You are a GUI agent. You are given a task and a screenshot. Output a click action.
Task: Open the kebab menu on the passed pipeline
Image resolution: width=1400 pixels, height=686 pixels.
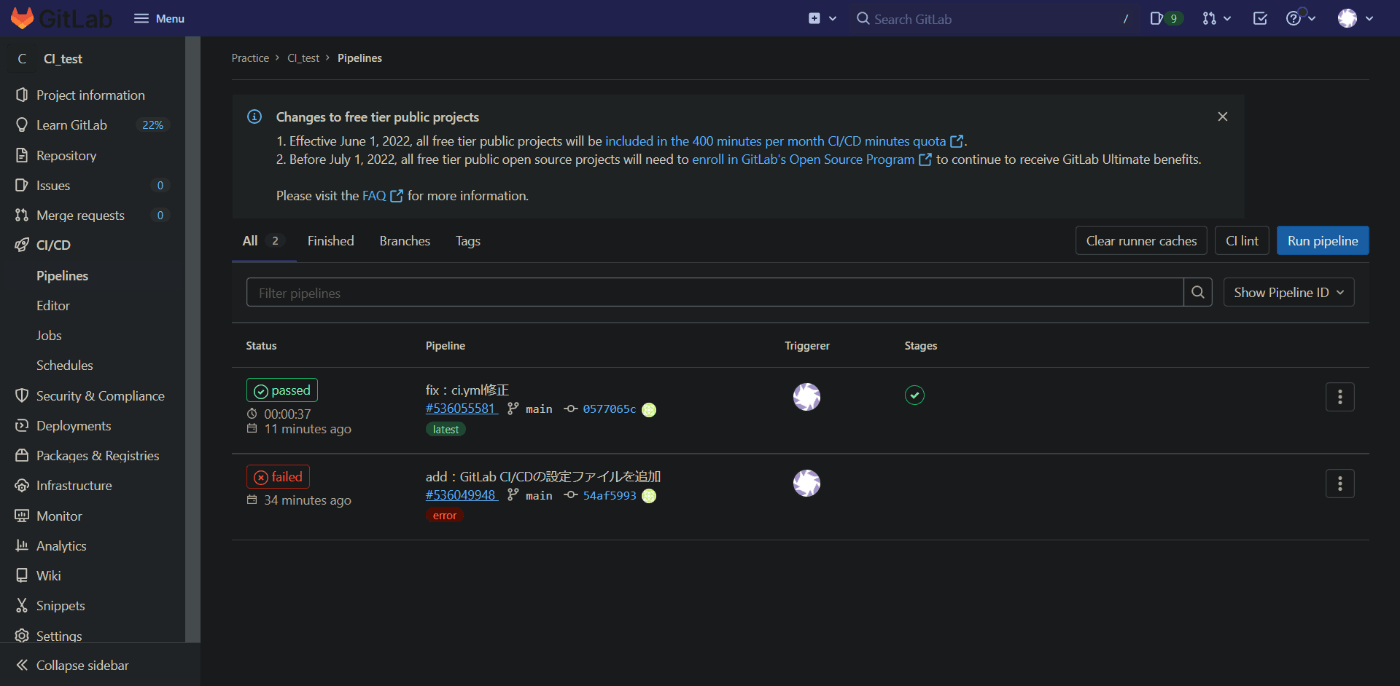(1339, 396)
